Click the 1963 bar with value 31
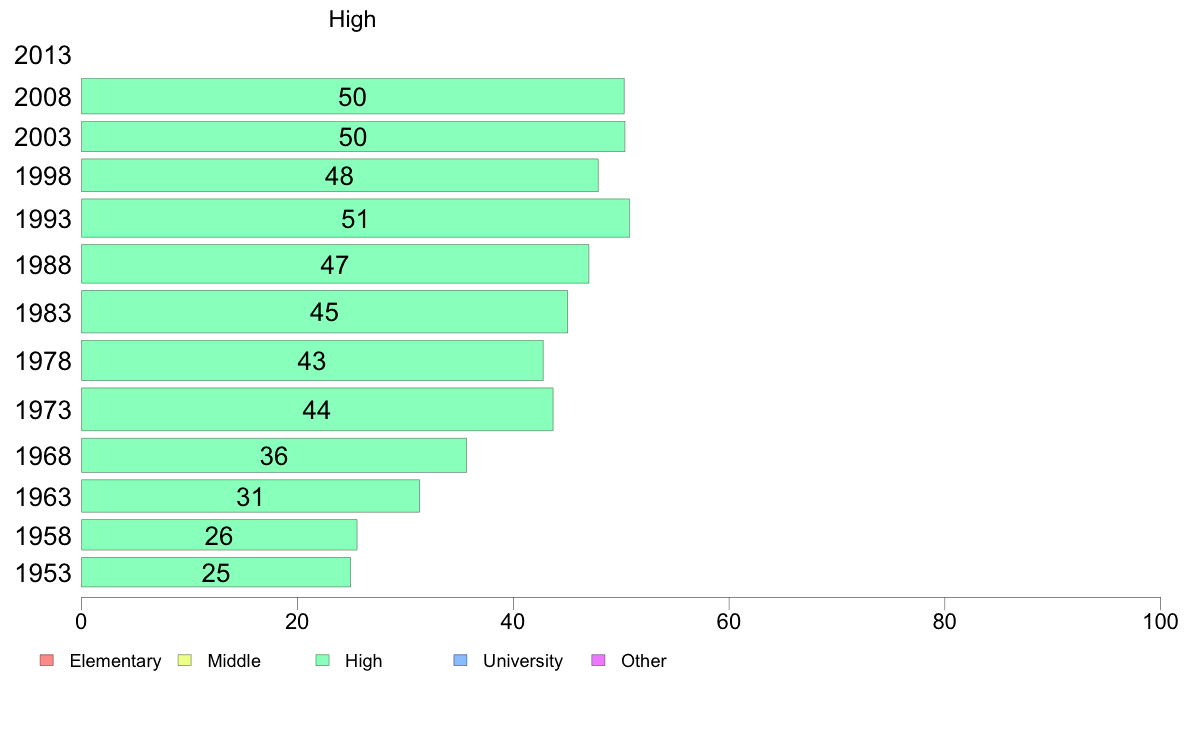This screenshot has width=1188, height=736. [251, 496]
